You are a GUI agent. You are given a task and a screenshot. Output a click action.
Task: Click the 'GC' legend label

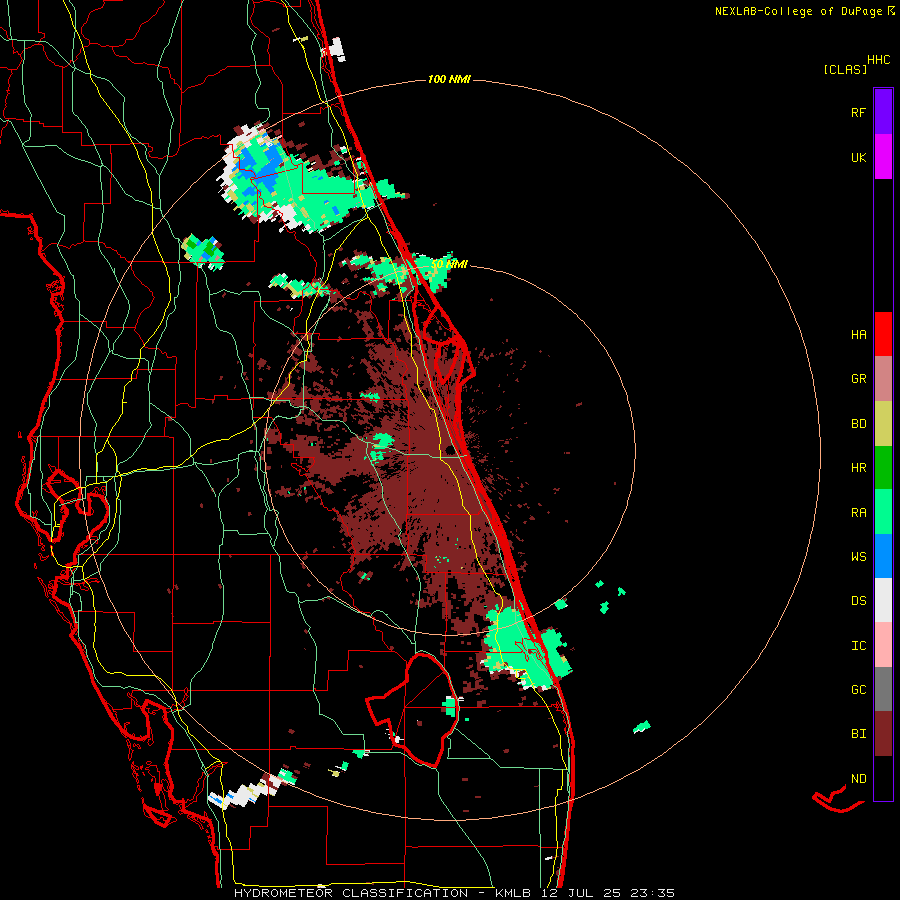858,690
